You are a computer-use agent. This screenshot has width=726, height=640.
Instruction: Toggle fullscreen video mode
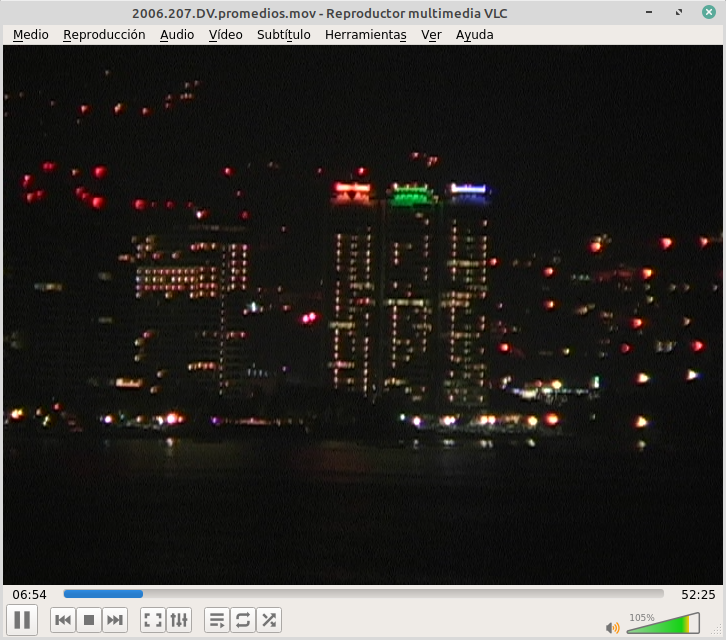[x=153, y=621]
